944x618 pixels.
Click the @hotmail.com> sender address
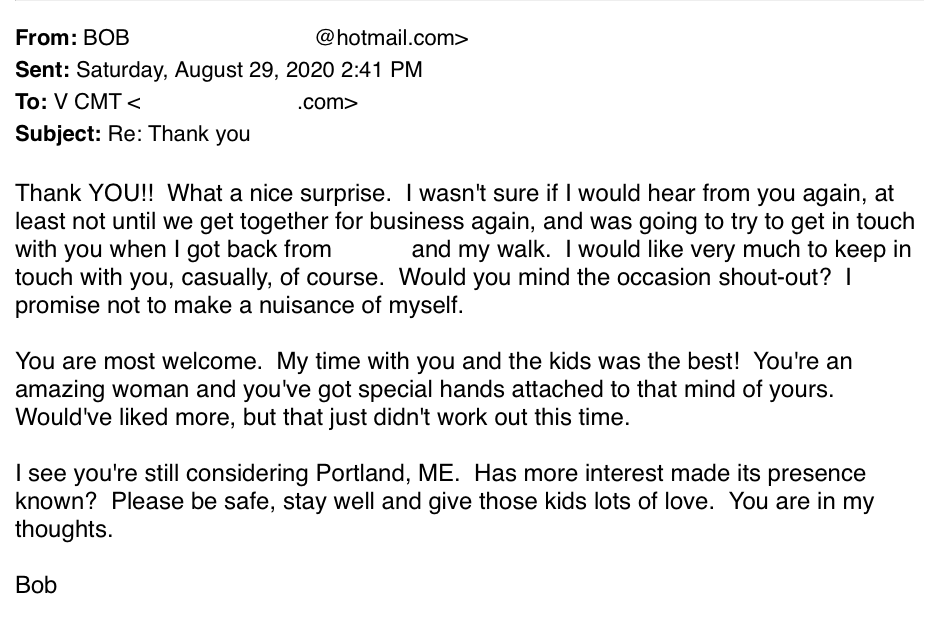pos(391,38)
